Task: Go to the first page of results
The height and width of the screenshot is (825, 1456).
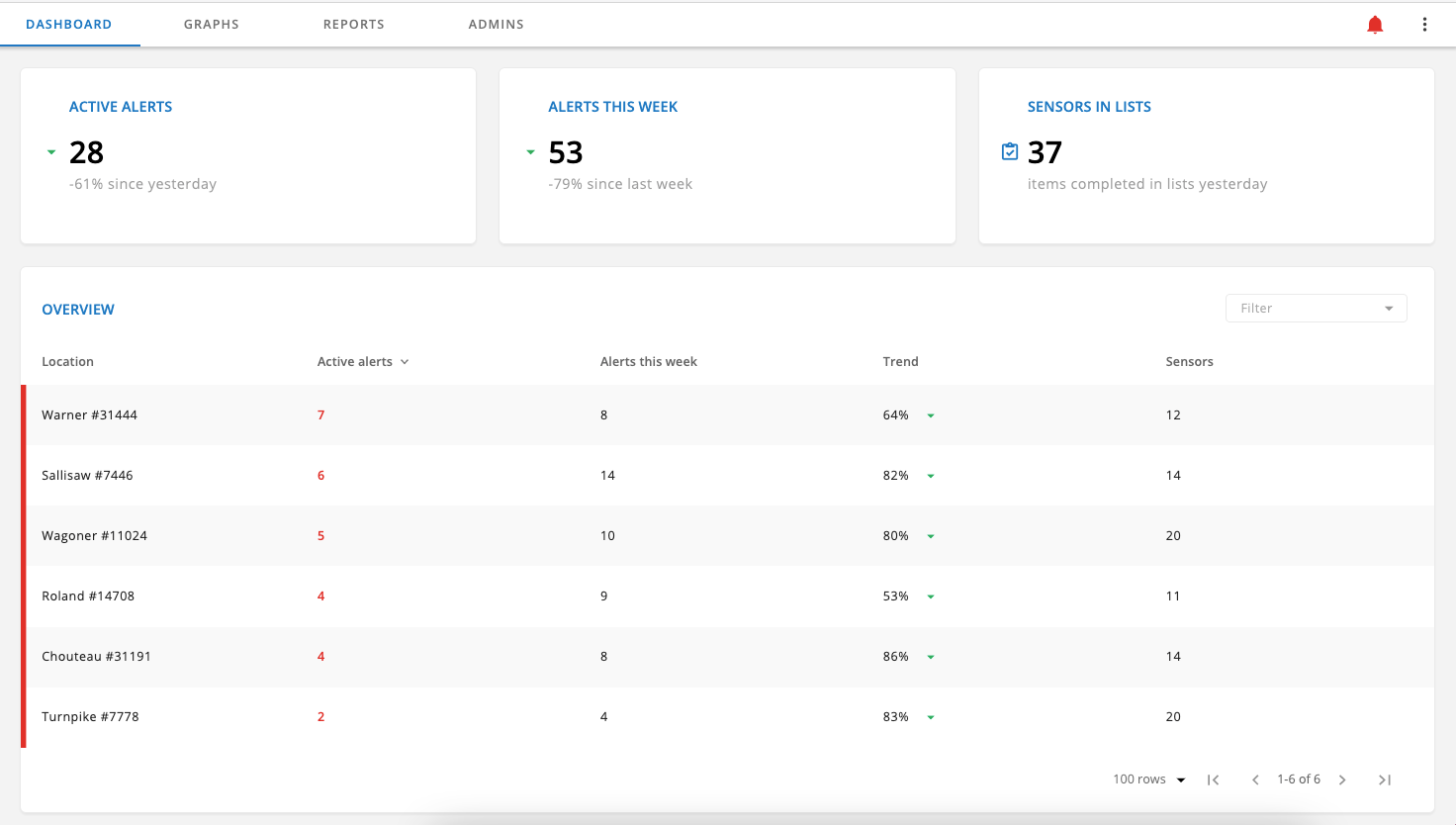Action: coord(1213,779)
